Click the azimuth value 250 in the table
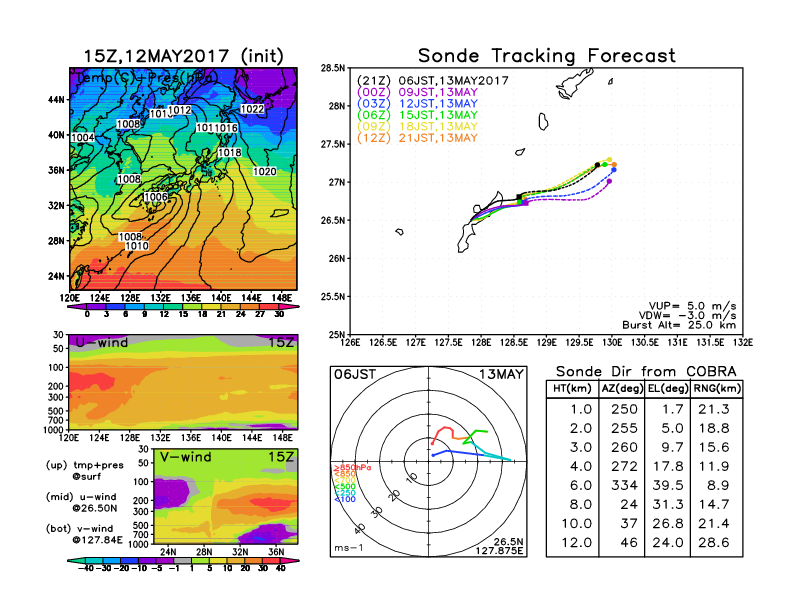This screenshot has height=612, width=792. pyautogui.click(x=624, y=410)
